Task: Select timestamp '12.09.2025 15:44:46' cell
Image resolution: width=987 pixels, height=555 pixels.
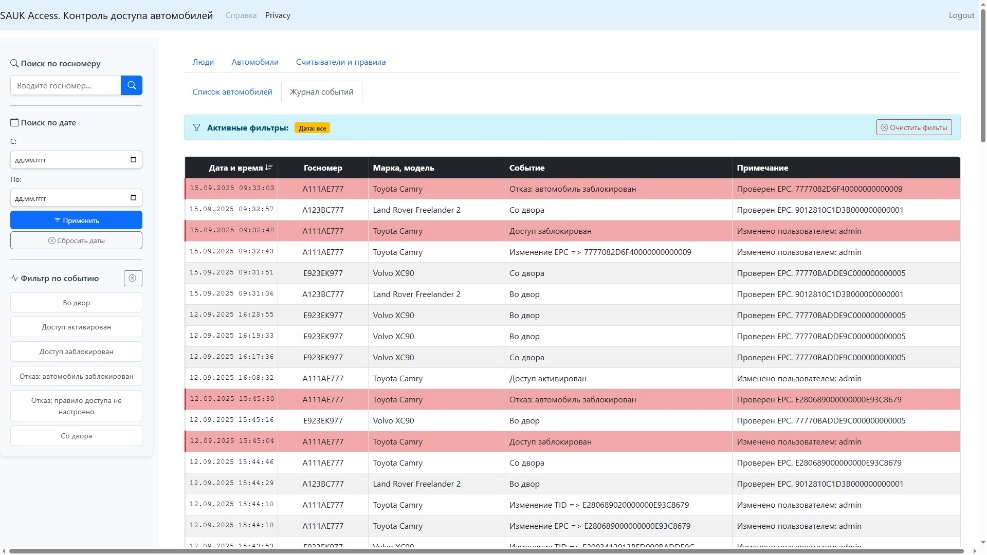Action: coord(232,462)
